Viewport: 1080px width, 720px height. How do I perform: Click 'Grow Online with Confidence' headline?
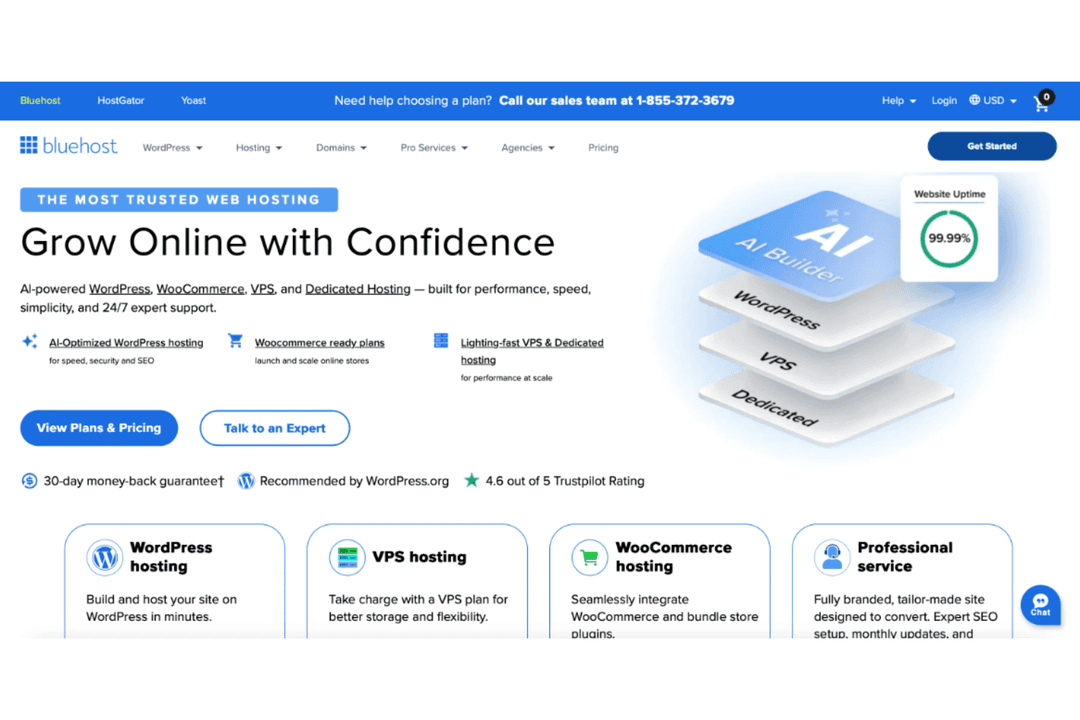(x=287, y=243)
